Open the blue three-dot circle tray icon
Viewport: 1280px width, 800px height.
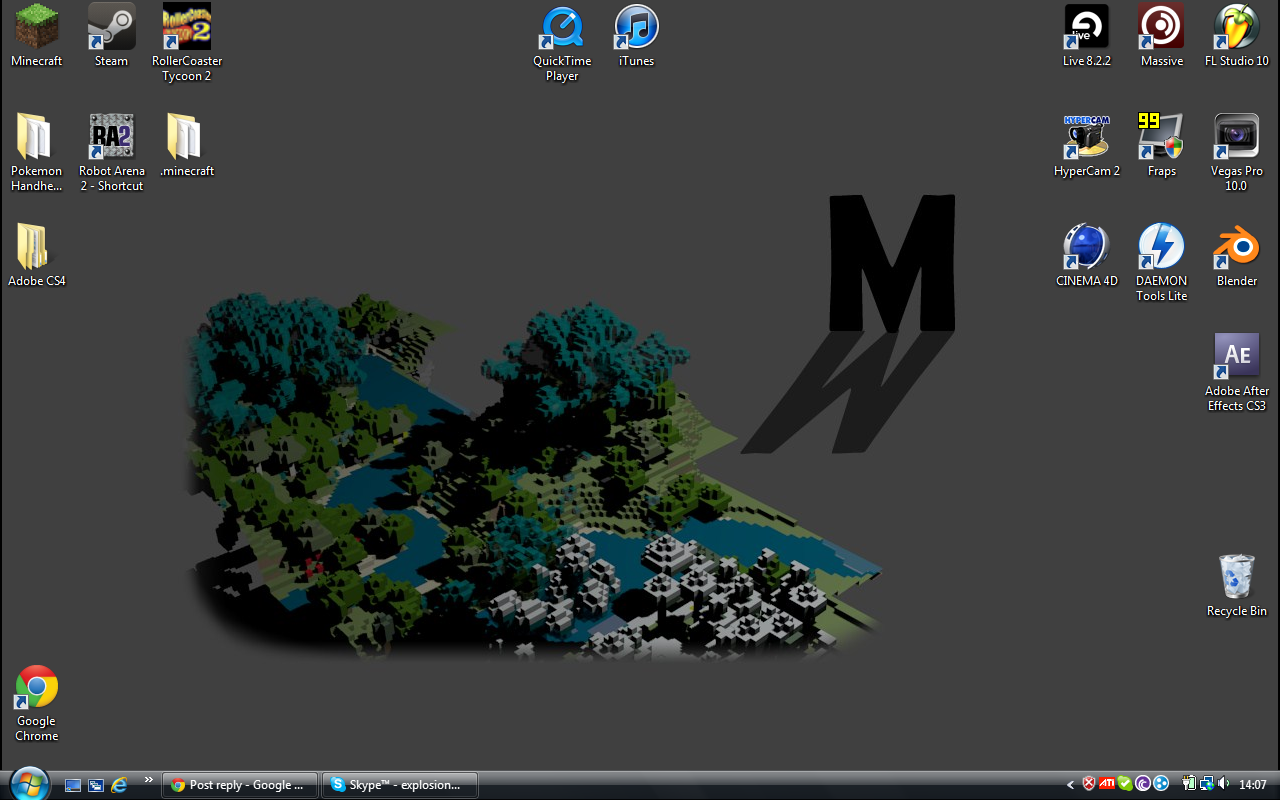point(1161,784)
